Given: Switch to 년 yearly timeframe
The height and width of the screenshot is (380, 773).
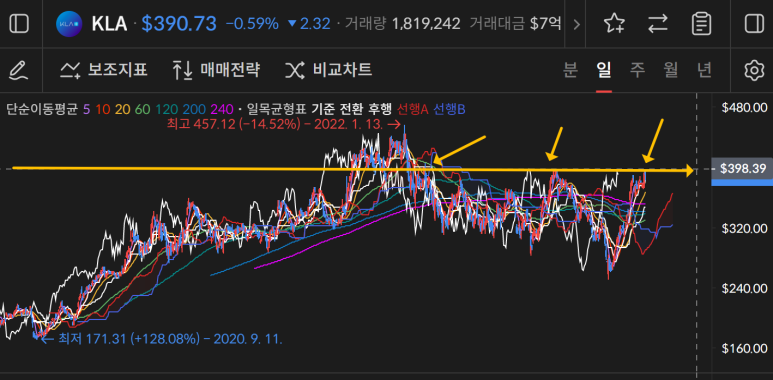Looking at the screenshot, I should tap(704, 70).
